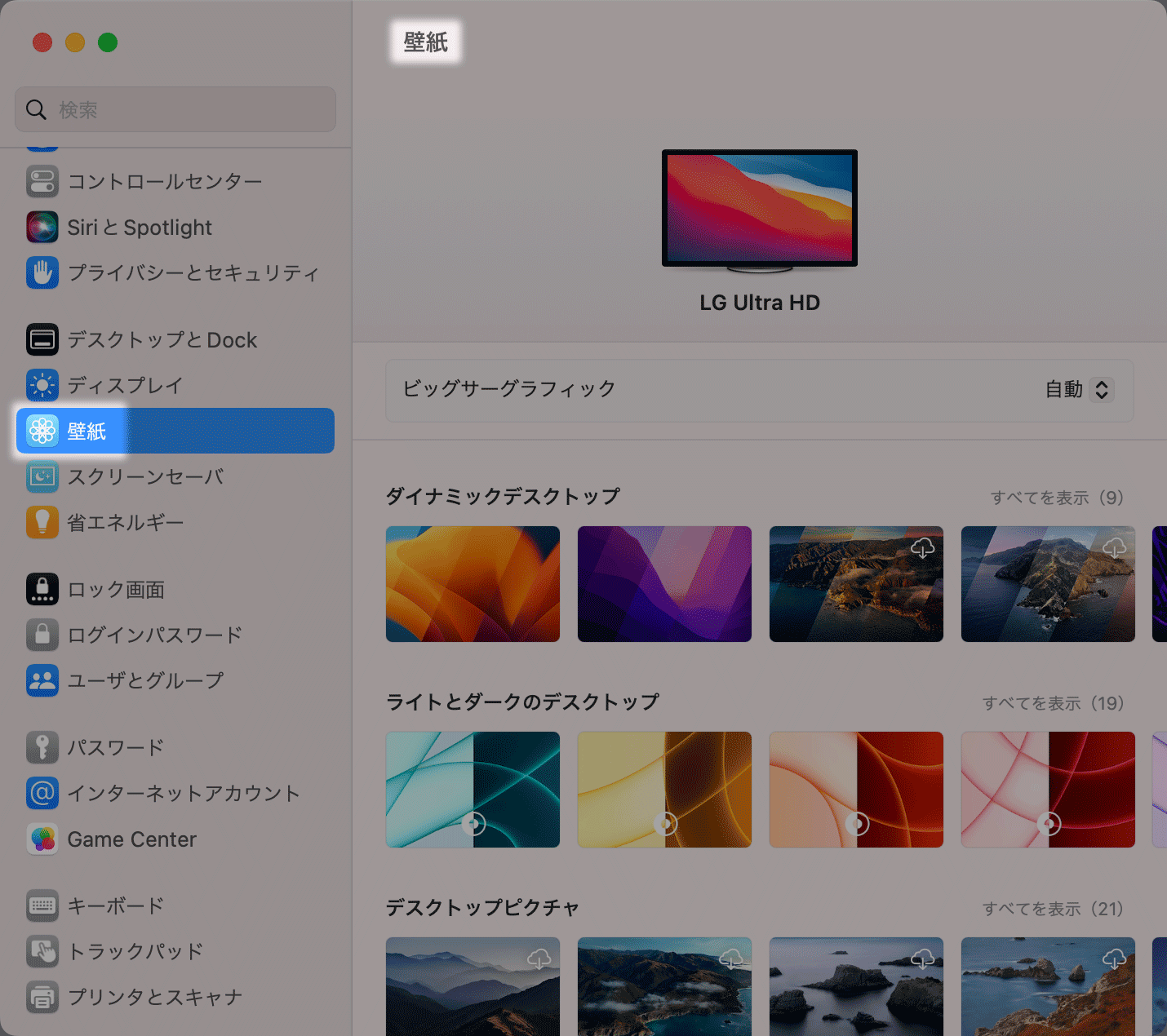Click the 省エネルギー lightbulb icon
This screenshot has height=1036, width=1167.
42,522
